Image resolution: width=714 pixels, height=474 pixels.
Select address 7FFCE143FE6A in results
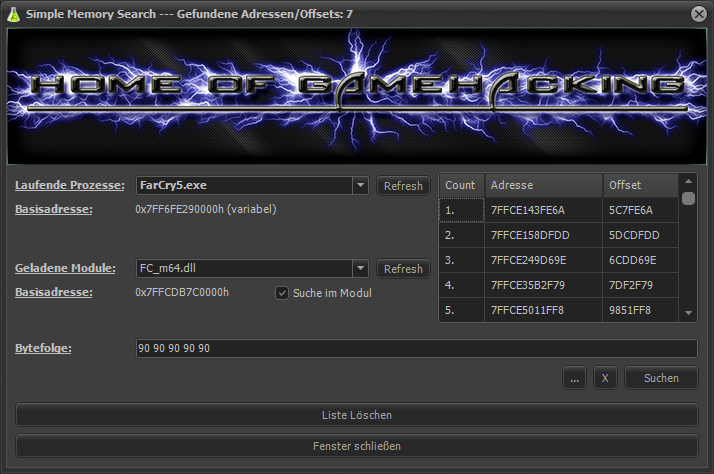click(544, 210)
